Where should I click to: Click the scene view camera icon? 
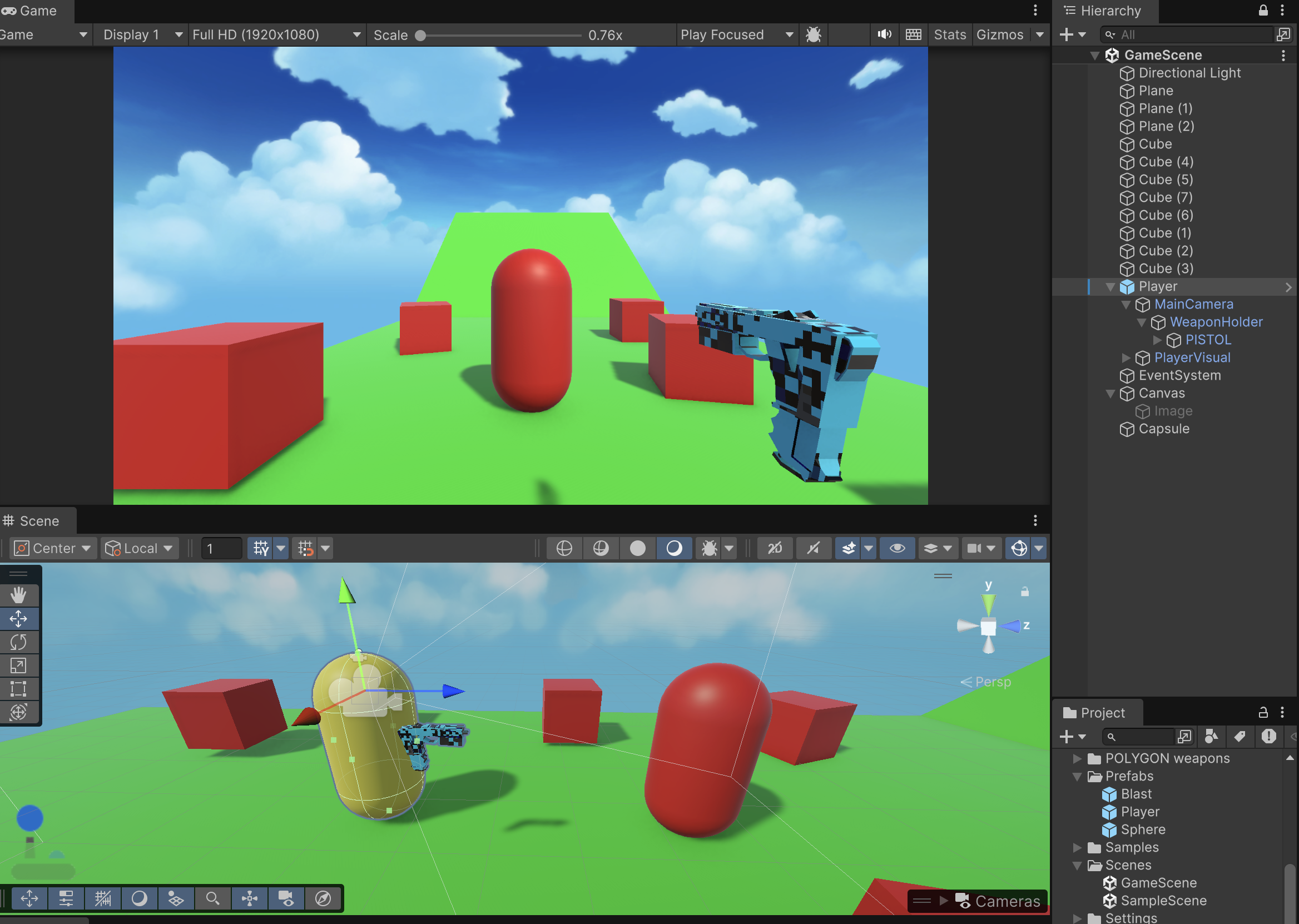974,549
